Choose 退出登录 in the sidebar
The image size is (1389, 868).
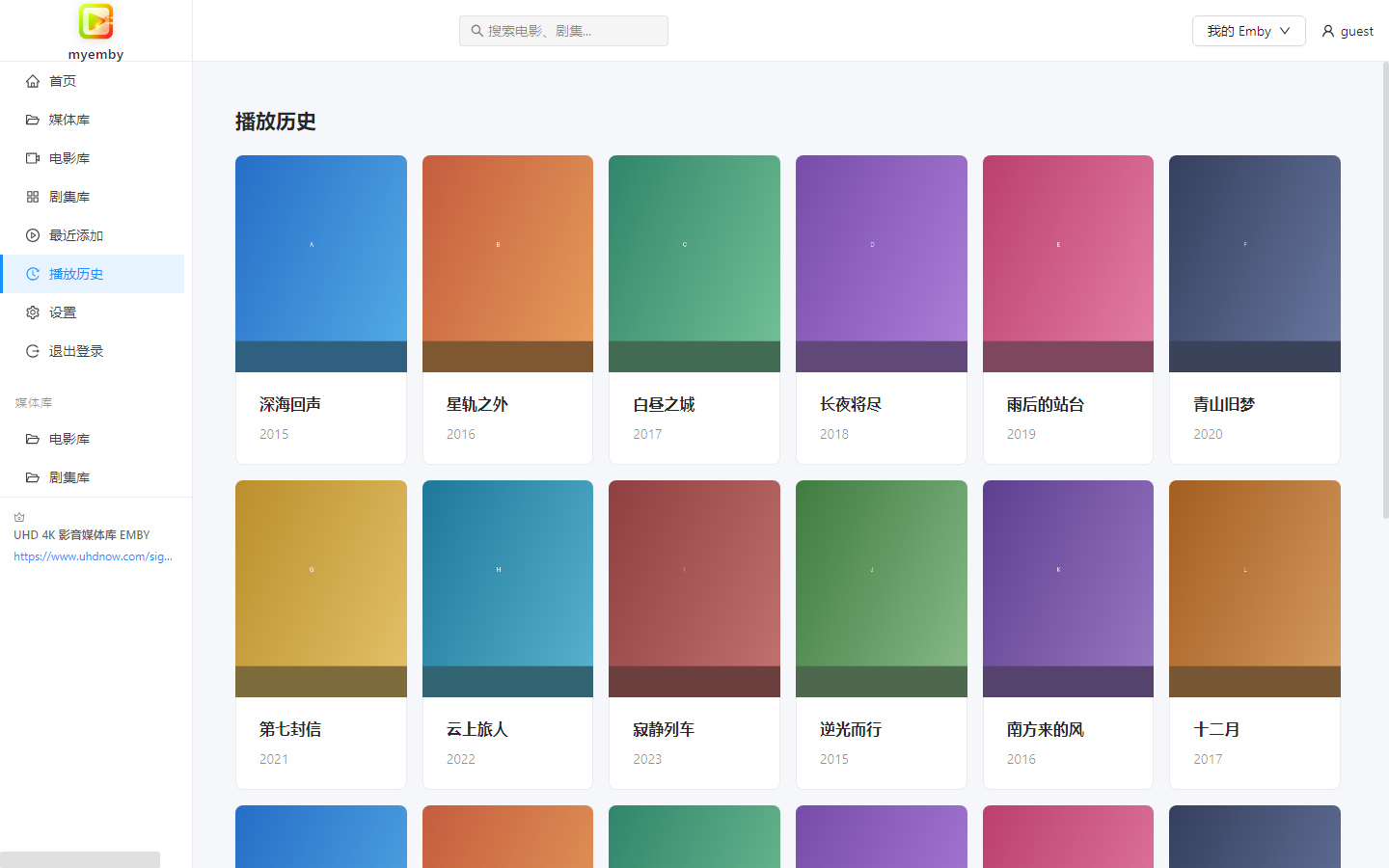93,351
